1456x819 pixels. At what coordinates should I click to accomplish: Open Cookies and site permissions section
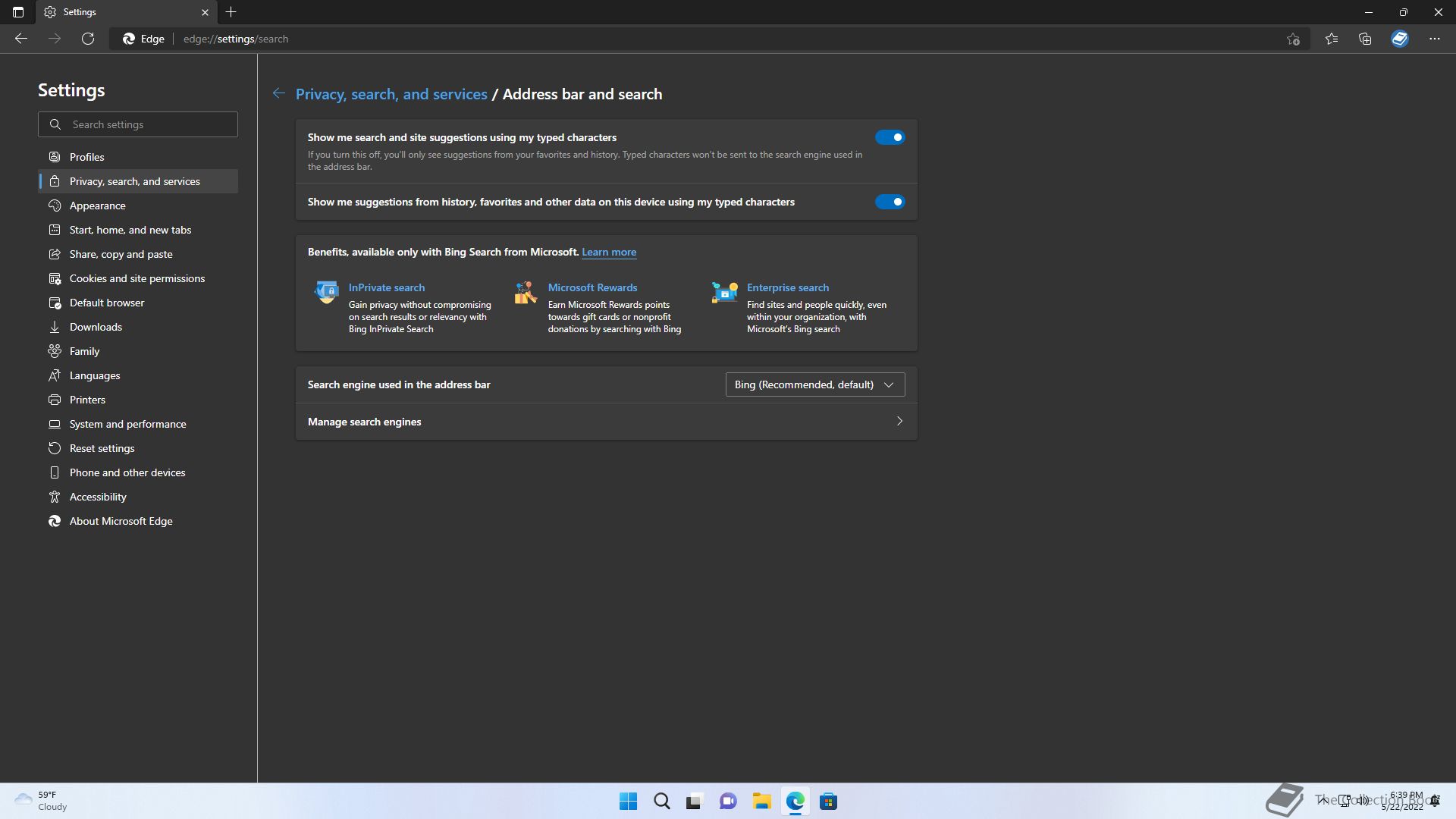[138, 278]
